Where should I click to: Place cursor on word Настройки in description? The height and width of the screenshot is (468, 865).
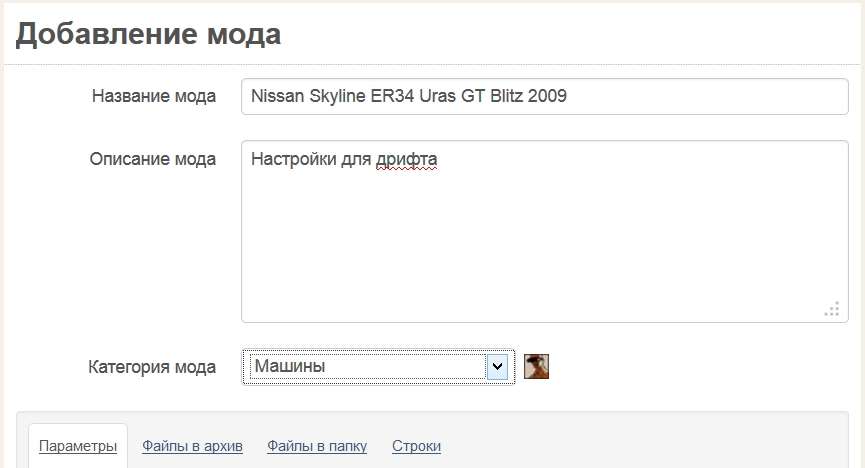point(293,159)
